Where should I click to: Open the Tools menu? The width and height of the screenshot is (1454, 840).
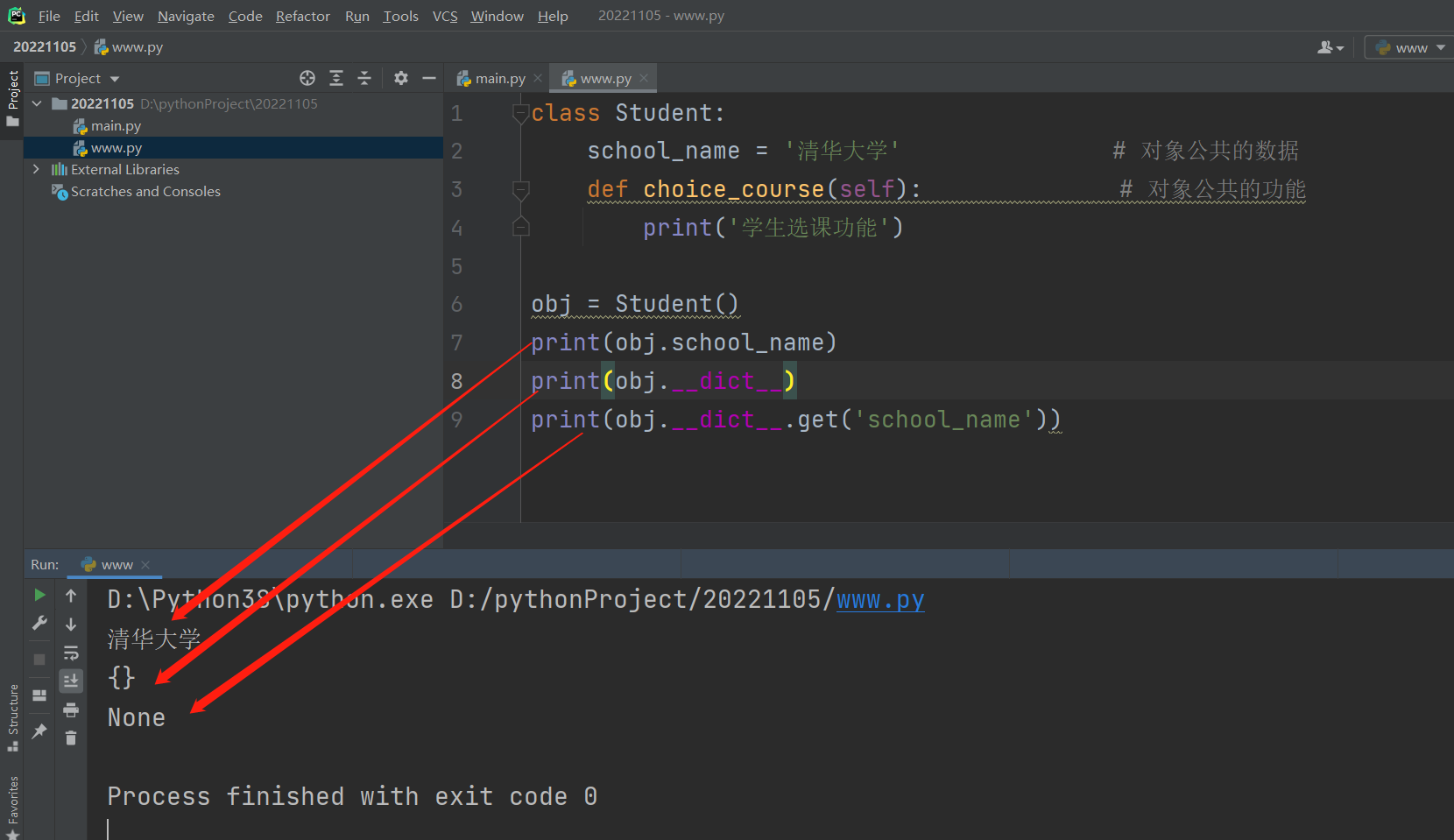coord(400,16)
